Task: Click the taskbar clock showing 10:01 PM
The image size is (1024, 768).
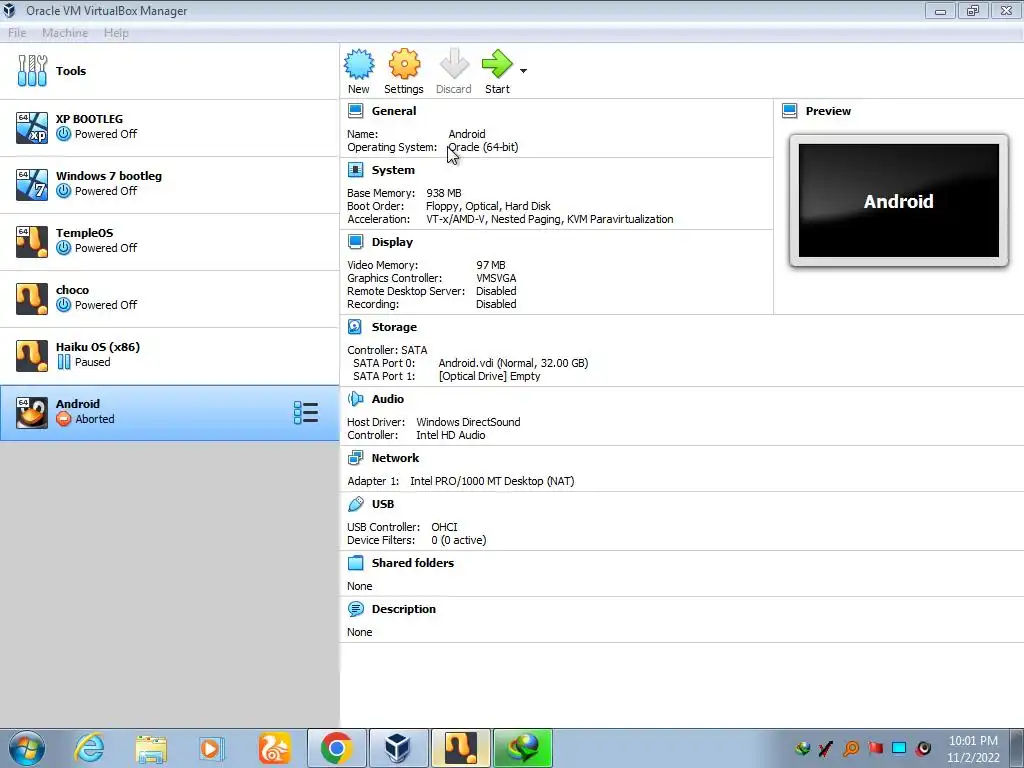Action: tap(973, 741)
